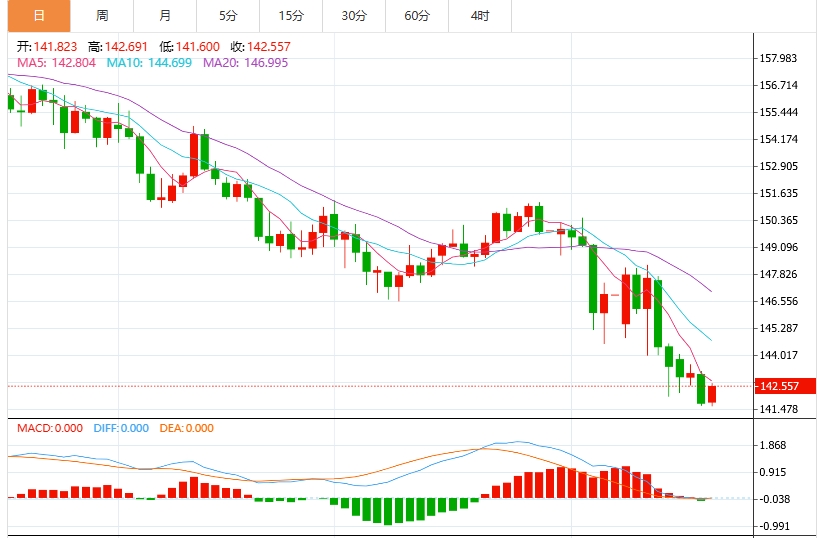Image resolution: width=820 pixels, height=538 pixels.
Task: Click the 开:141.823 open price value
Action: (x=47, y=47)
